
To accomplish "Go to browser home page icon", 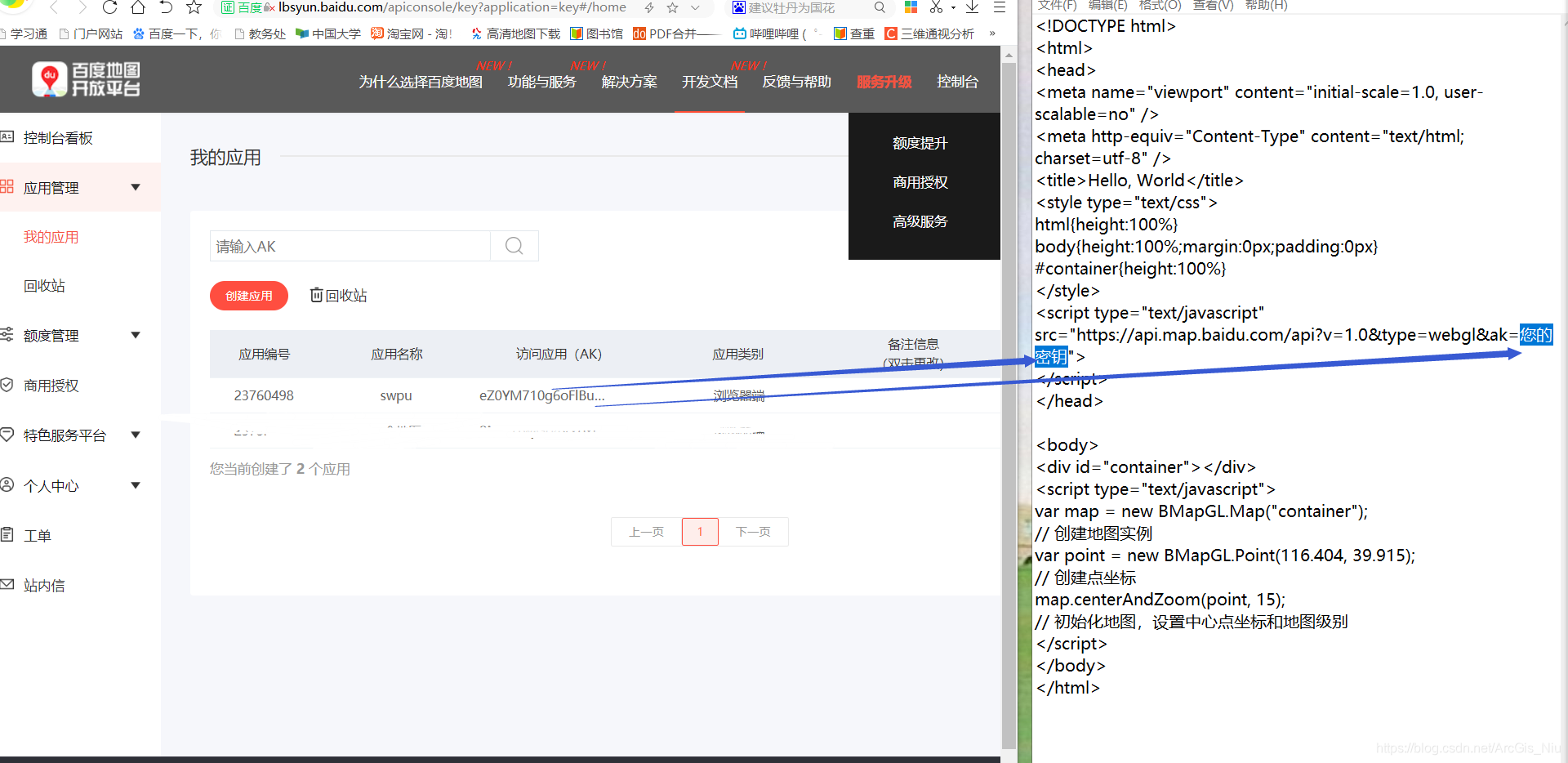I will click(138, 7).
